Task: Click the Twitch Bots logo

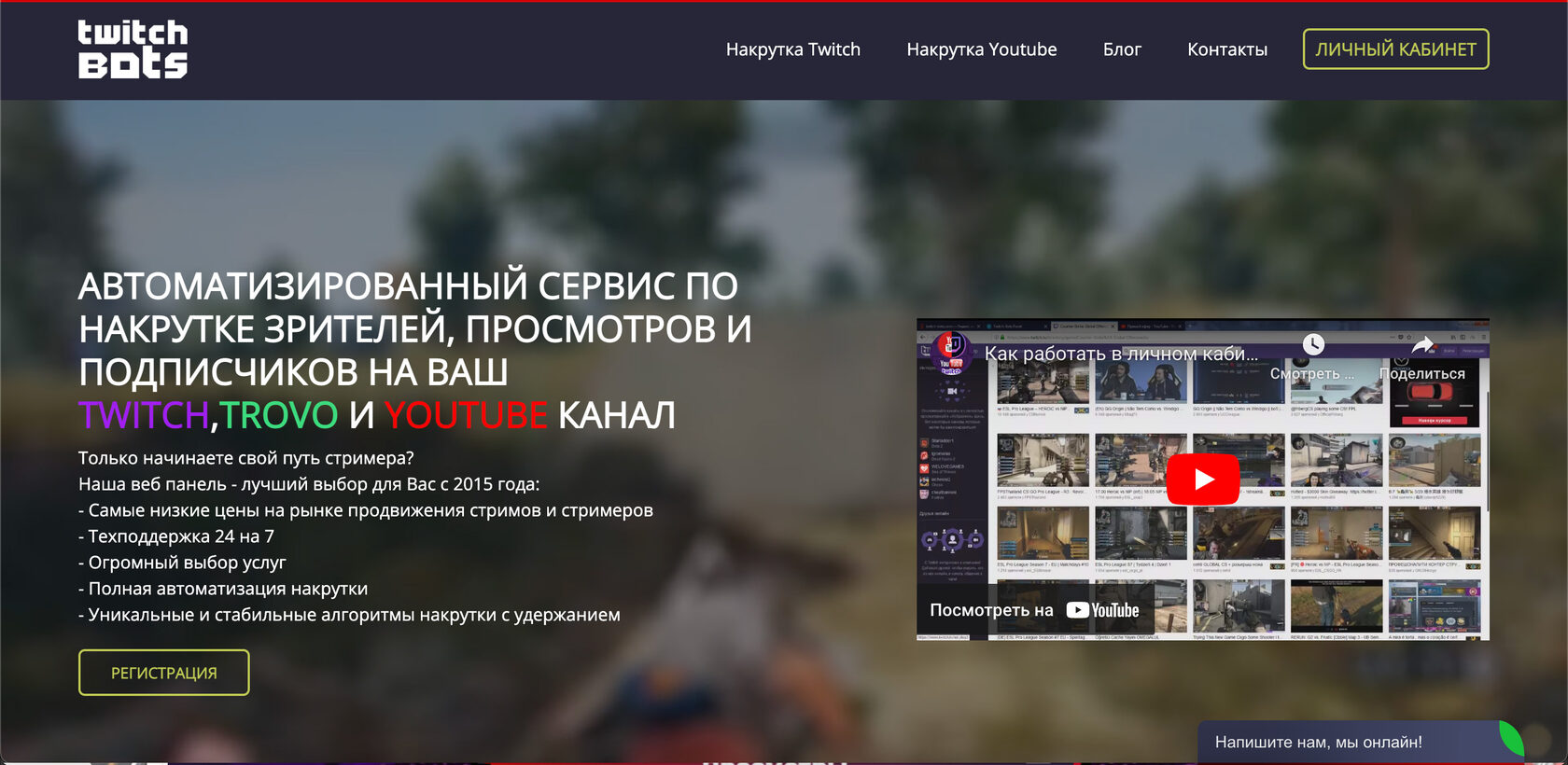Action: click(x=133, y=49)
